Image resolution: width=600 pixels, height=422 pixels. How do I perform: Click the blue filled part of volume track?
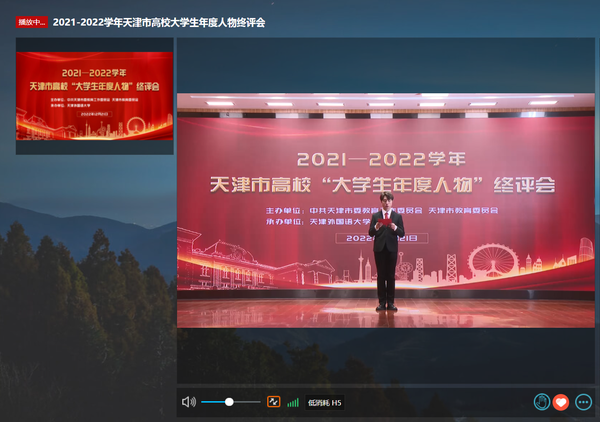click(214, 402)
